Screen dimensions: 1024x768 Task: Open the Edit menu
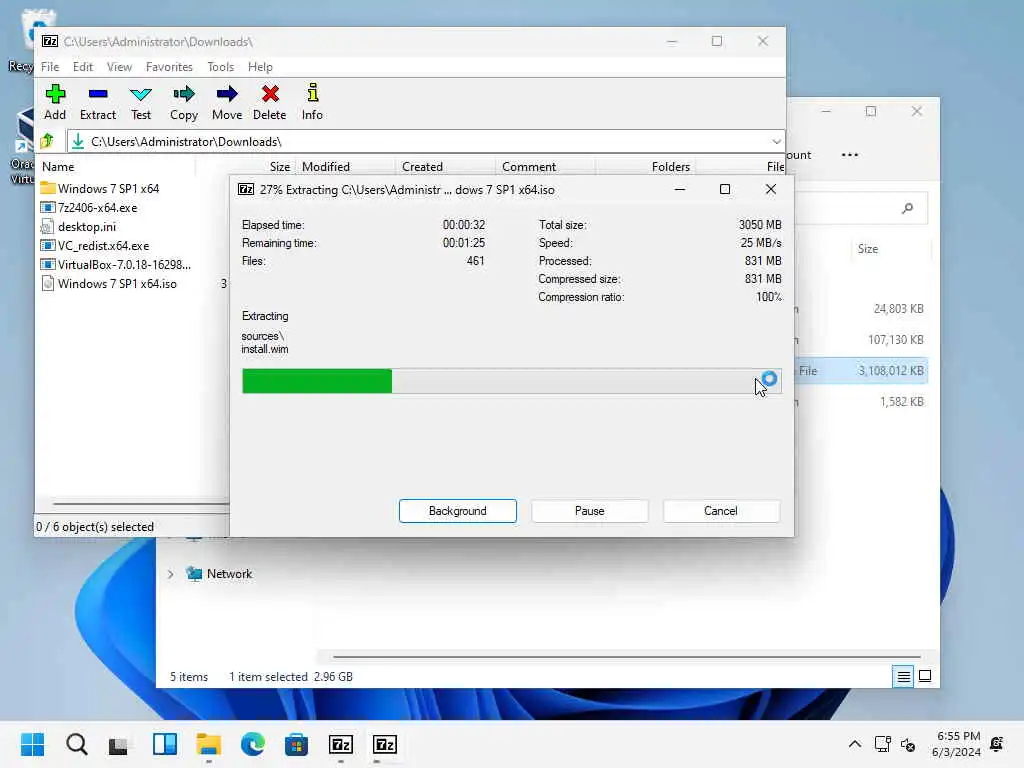coord(83,67)
